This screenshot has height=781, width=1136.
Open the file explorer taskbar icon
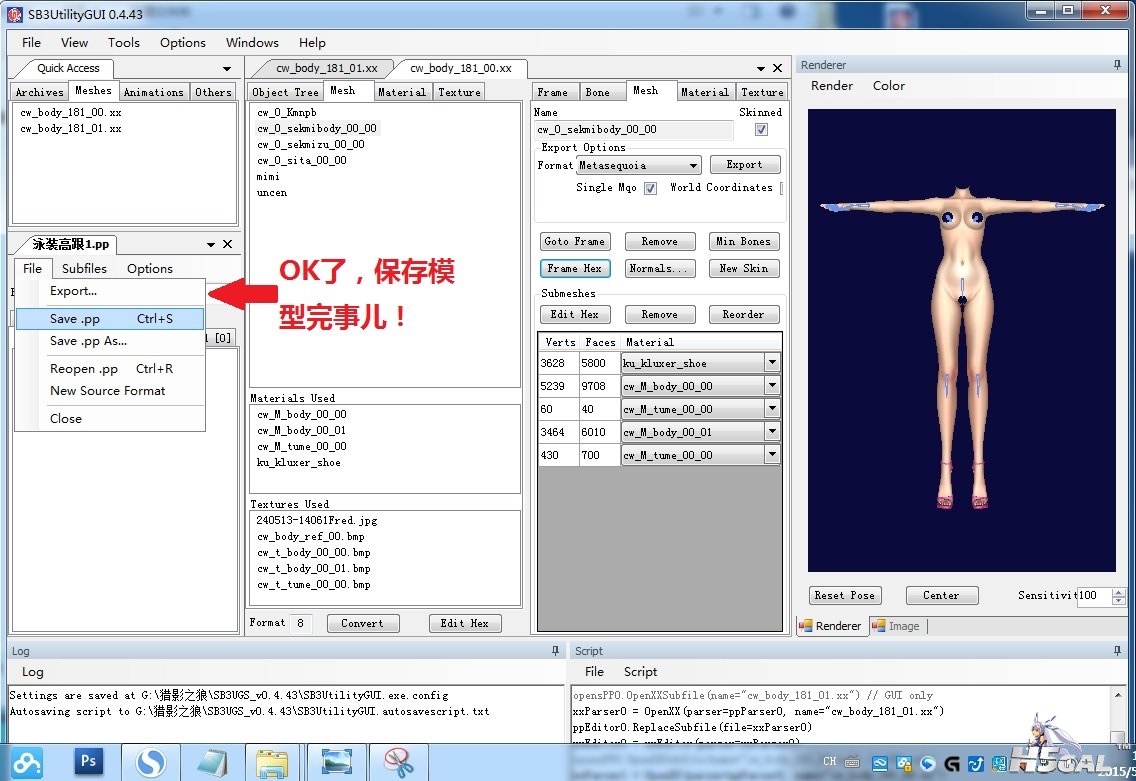click(x=272, y=762)
